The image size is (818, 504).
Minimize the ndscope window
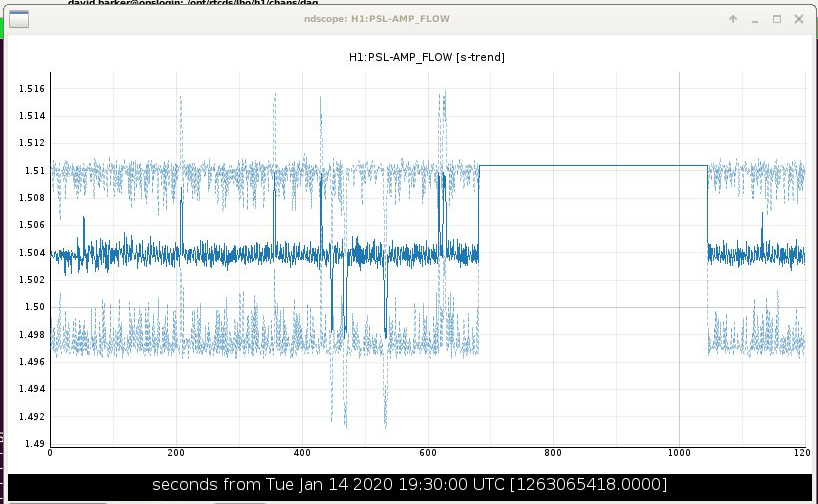pos(755,20)
